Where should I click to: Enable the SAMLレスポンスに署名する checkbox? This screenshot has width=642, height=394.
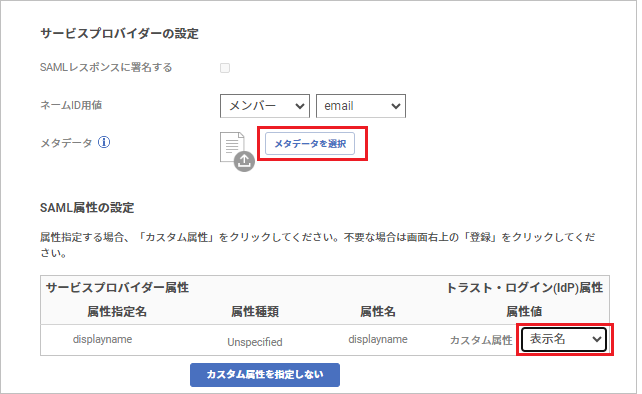pyautogui.click(x=225, y=68)
